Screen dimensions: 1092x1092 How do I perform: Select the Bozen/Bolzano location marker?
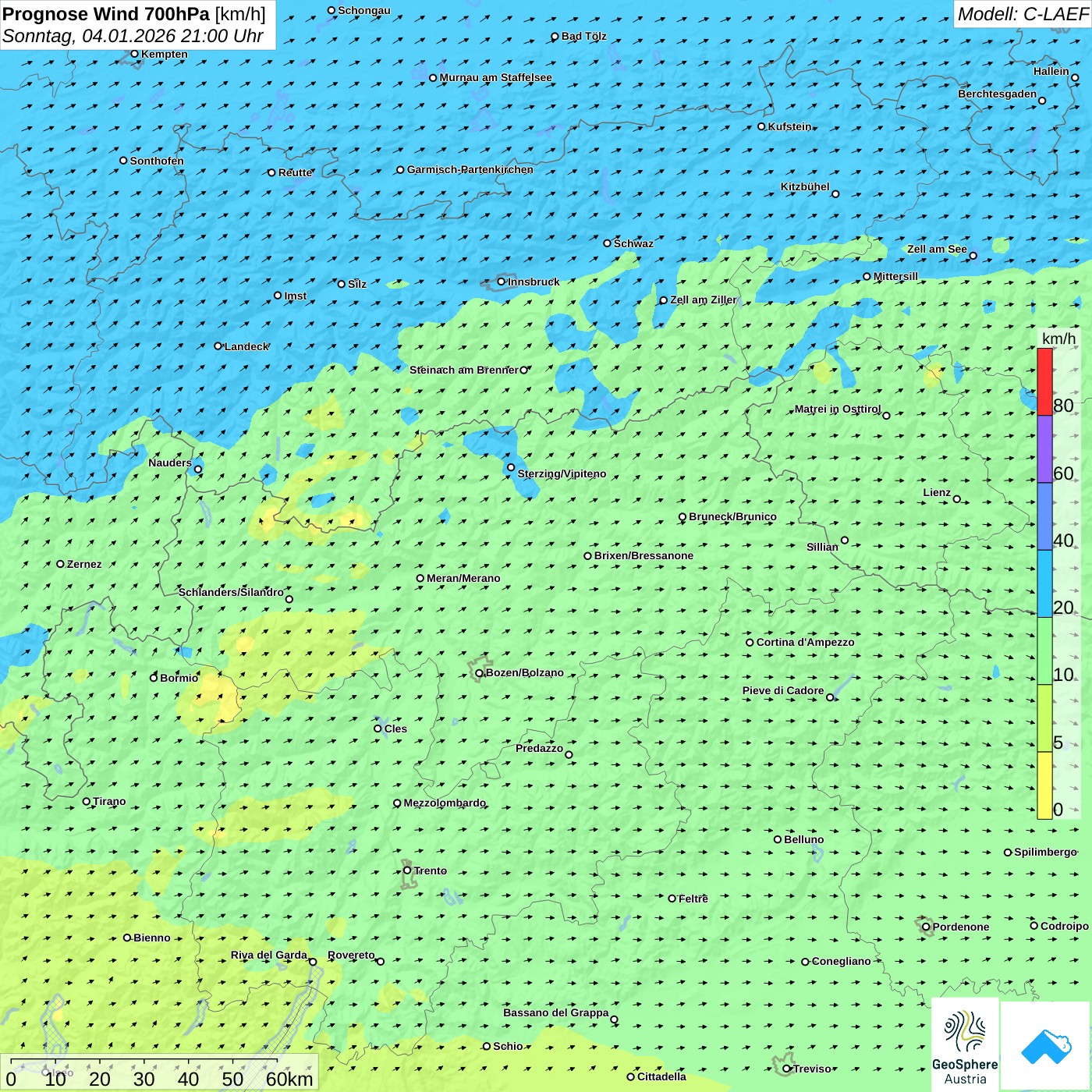[479, 673]
